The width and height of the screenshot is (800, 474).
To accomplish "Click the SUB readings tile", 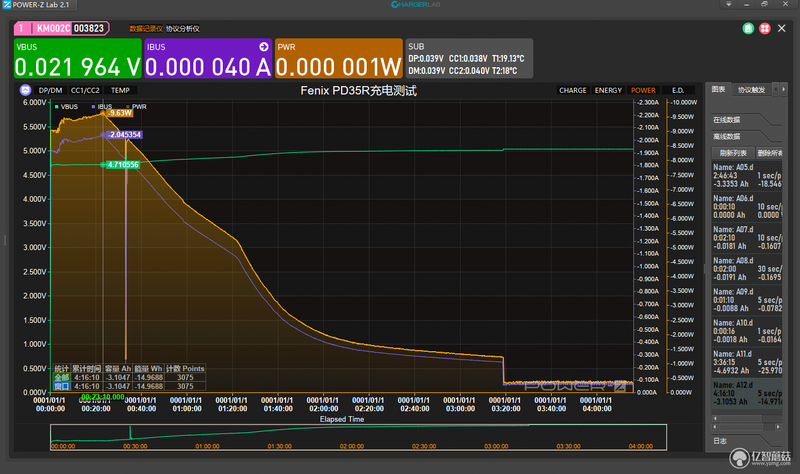I will click(x=469, y=59).
